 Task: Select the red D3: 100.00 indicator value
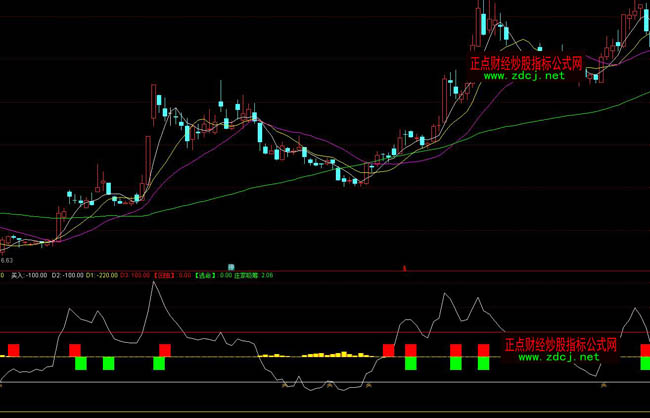[x=136, y=274]
